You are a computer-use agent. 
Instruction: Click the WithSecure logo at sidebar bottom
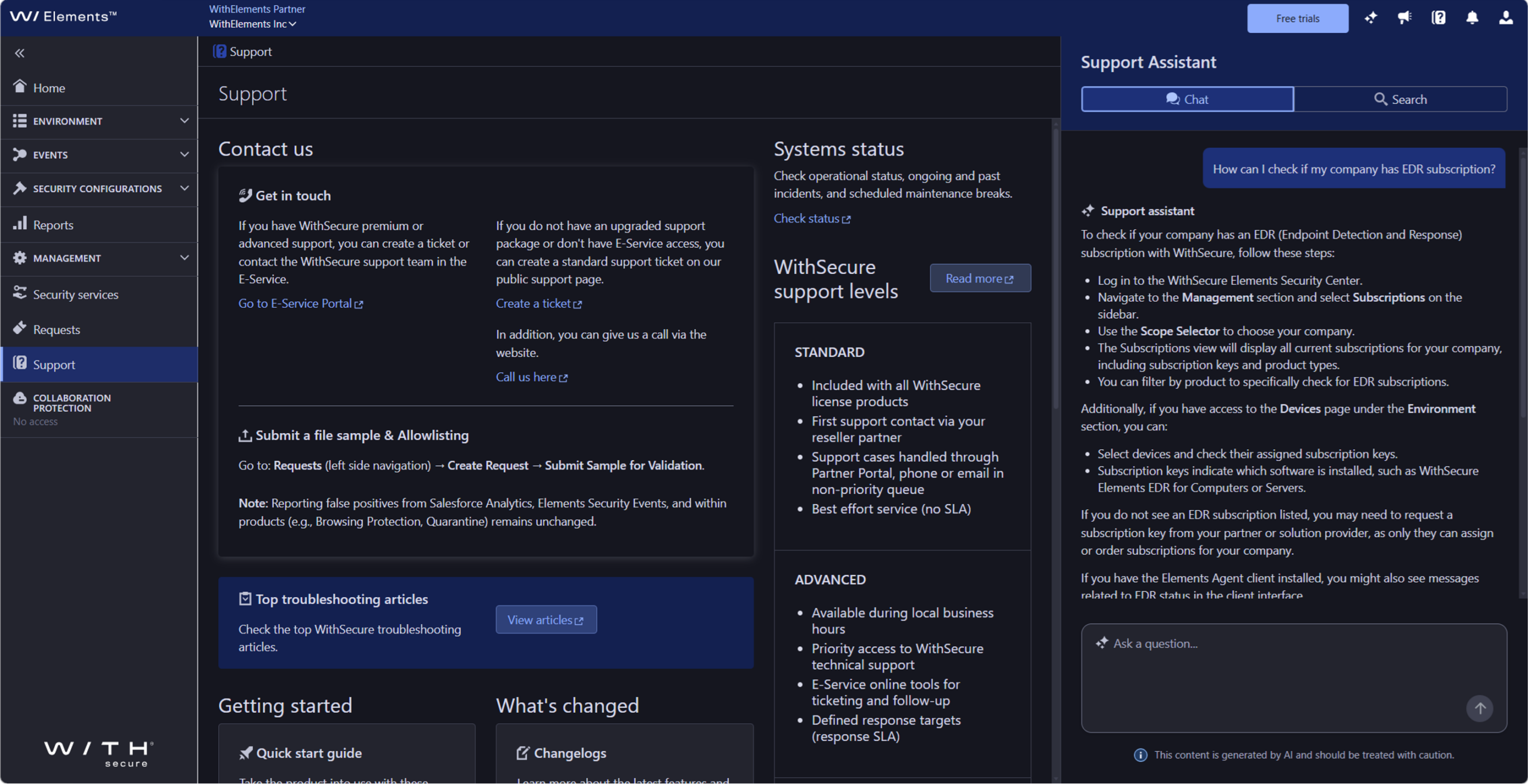click(98, 754)
